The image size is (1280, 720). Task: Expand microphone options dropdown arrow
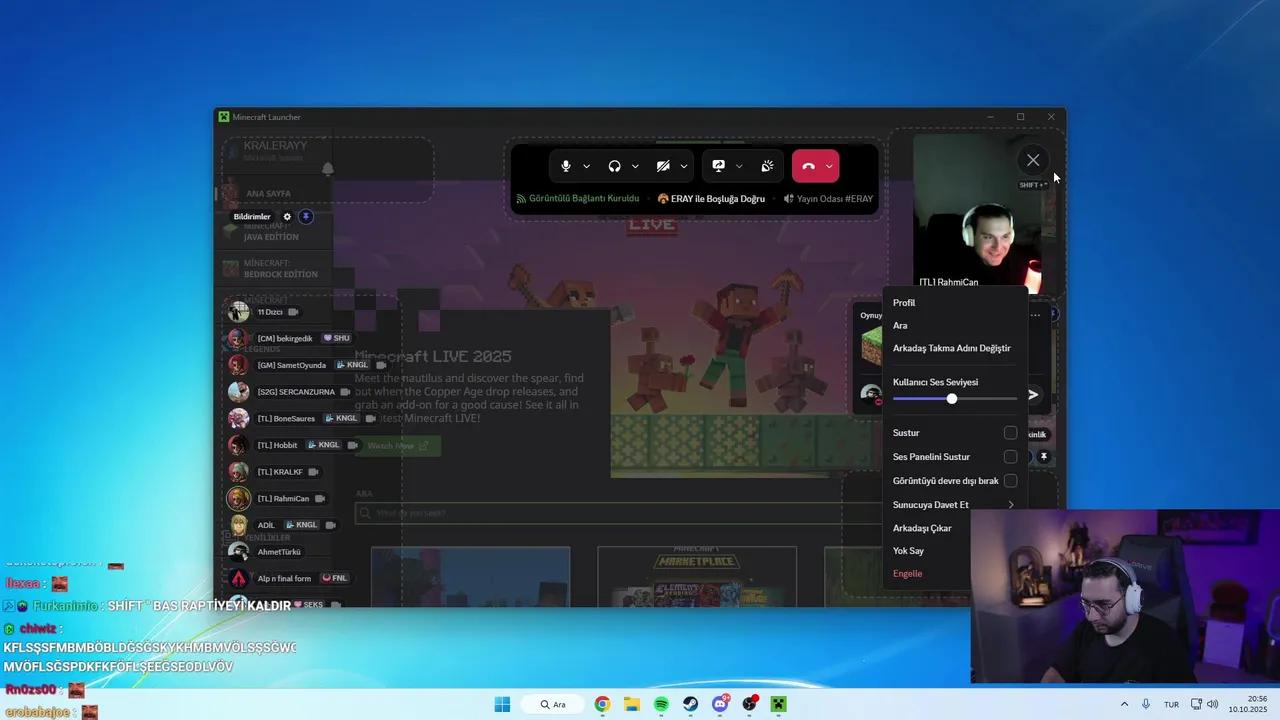click(x=587, y=166)
